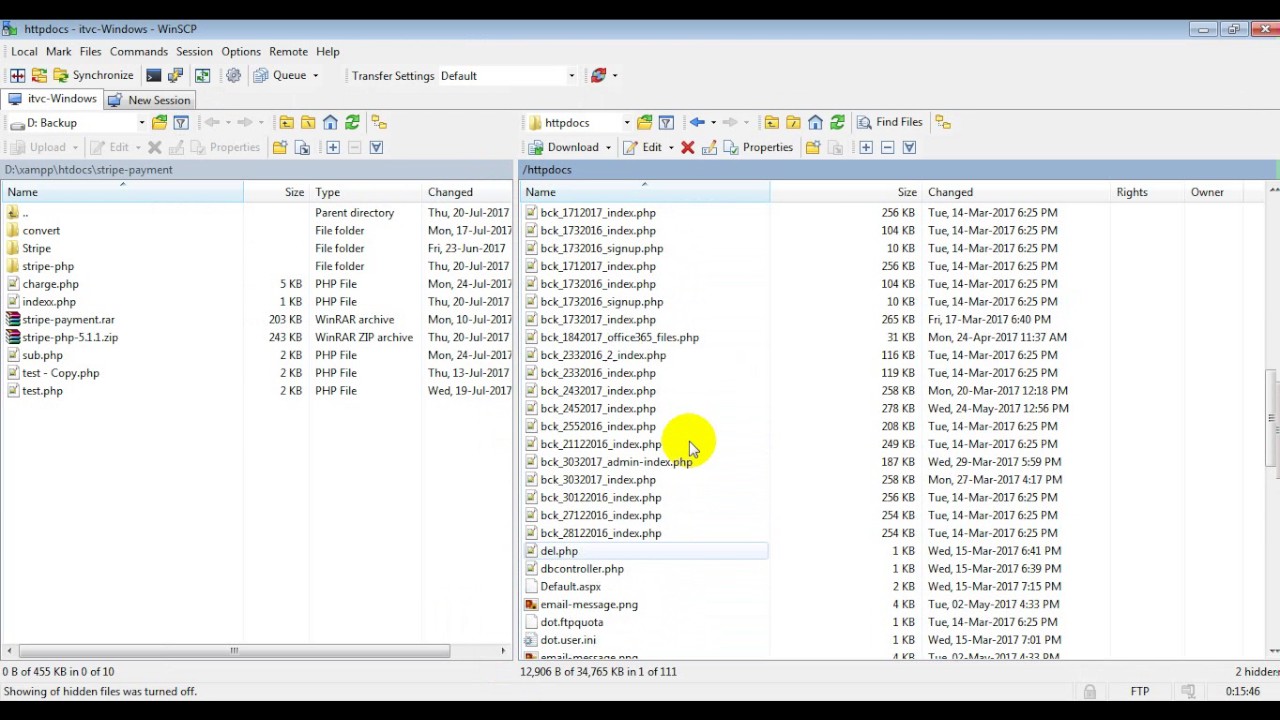This screenshot has width=1280, height=720.
Task: Open in PuTTY icon in main toolbar
Action: tap(176, 75)
